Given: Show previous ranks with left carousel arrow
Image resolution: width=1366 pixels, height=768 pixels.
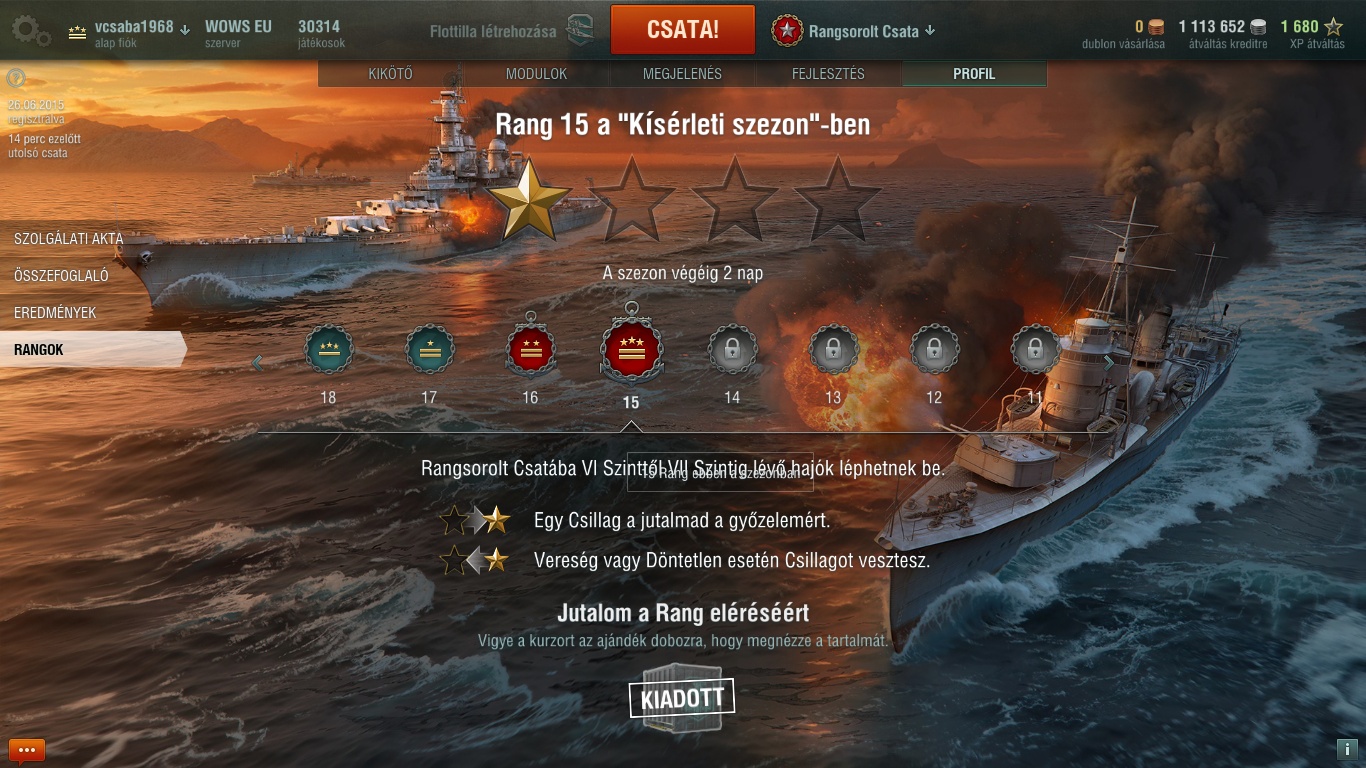Looking at the screenshot, I should pos(257,362).
